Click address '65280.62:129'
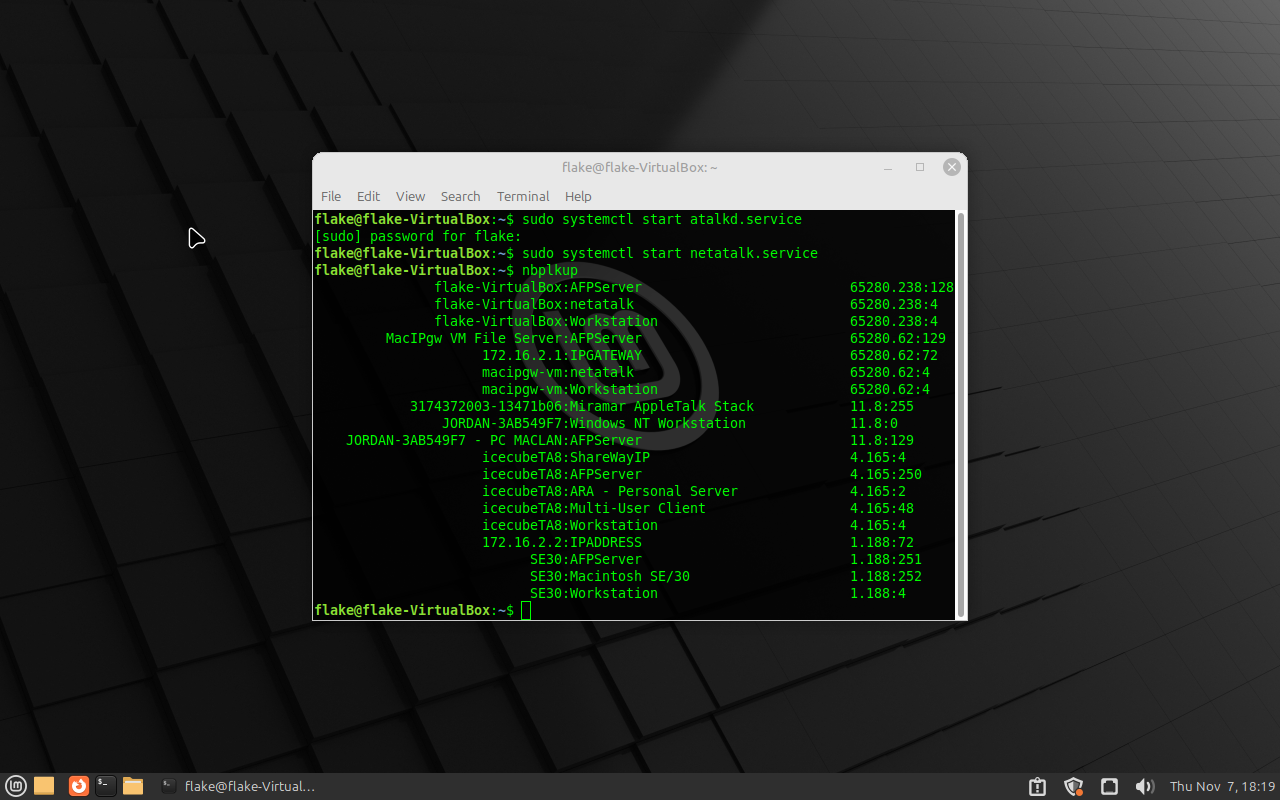The width and height of the screenshot is (1280, 800). click(x=898, y=338)
